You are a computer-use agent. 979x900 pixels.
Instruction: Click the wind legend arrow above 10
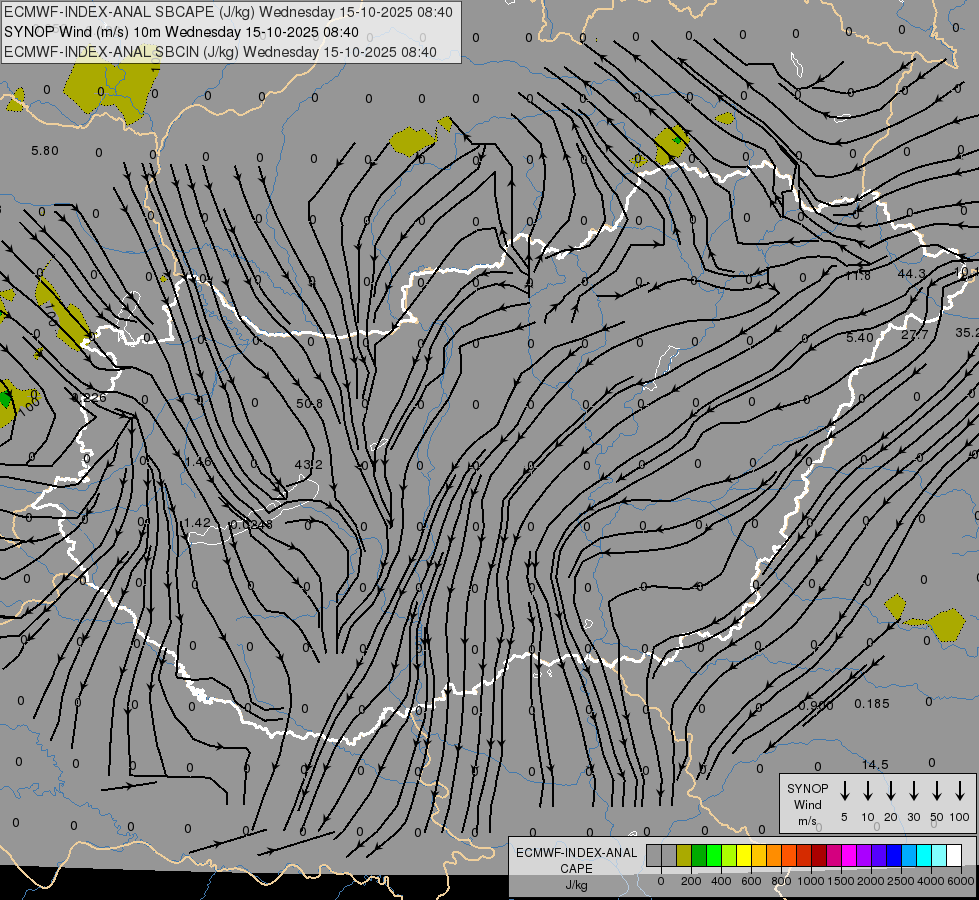(x=868, y=791)
